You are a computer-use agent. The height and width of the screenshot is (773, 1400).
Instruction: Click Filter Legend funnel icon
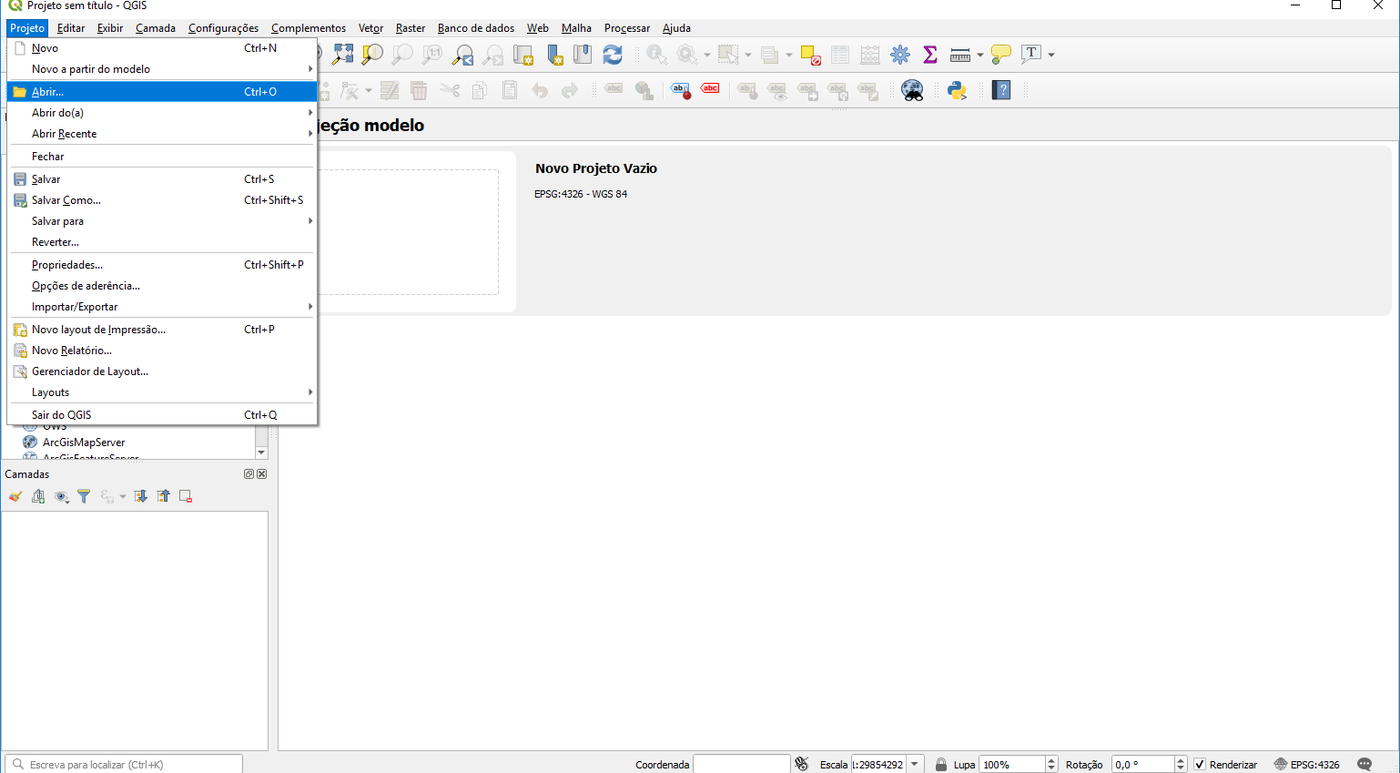point(84,496)
